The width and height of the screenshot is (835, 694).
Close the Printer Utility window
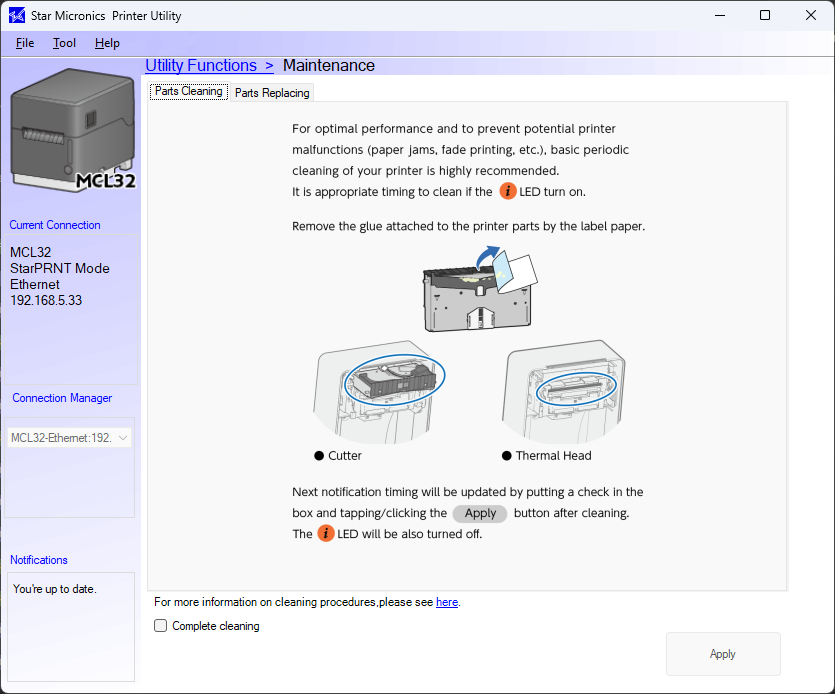pos(811,15)
